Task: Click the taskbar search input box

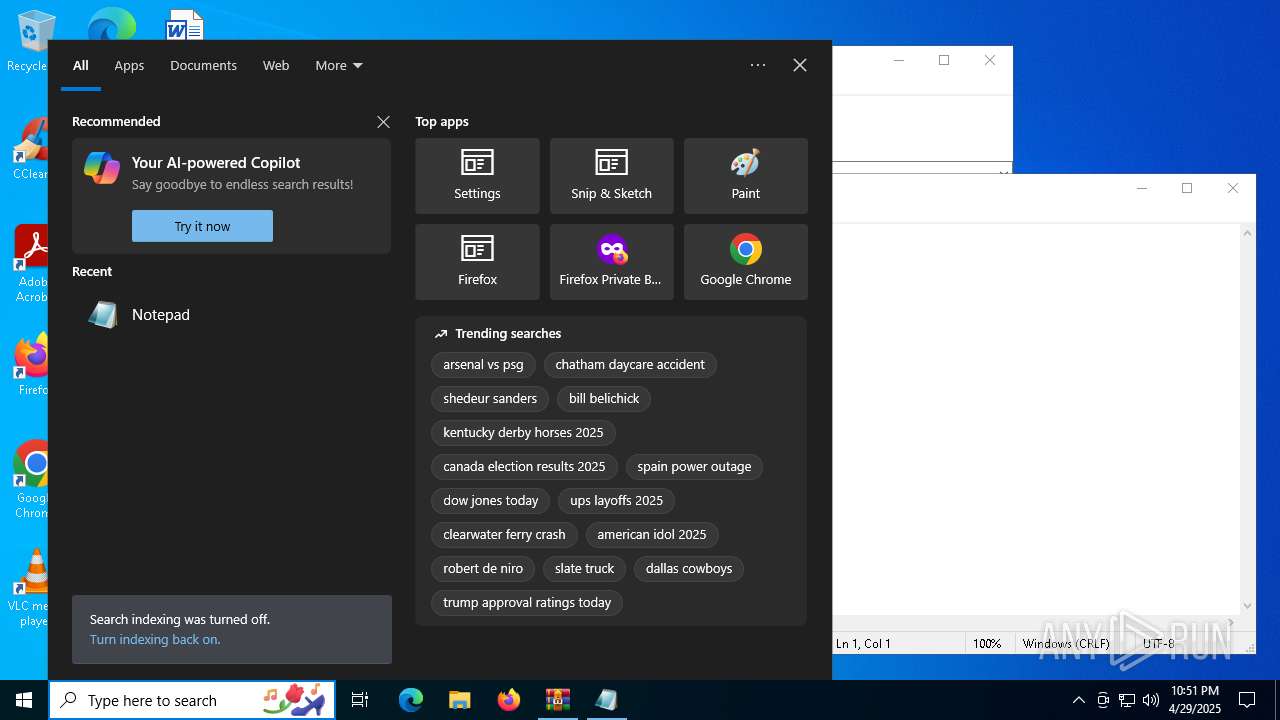Action: tap(192, 700)
